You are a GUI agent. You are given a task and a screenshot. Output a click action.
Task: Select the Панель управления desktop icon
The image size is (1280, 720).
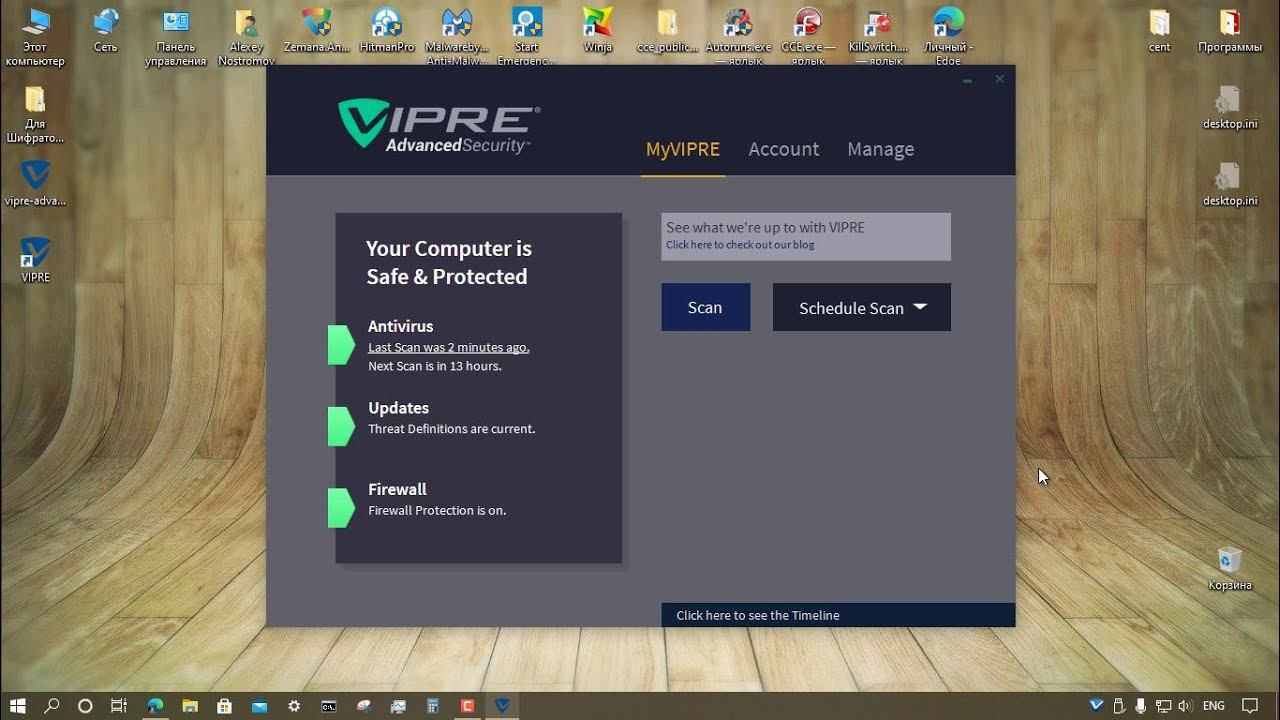[176, 37]
